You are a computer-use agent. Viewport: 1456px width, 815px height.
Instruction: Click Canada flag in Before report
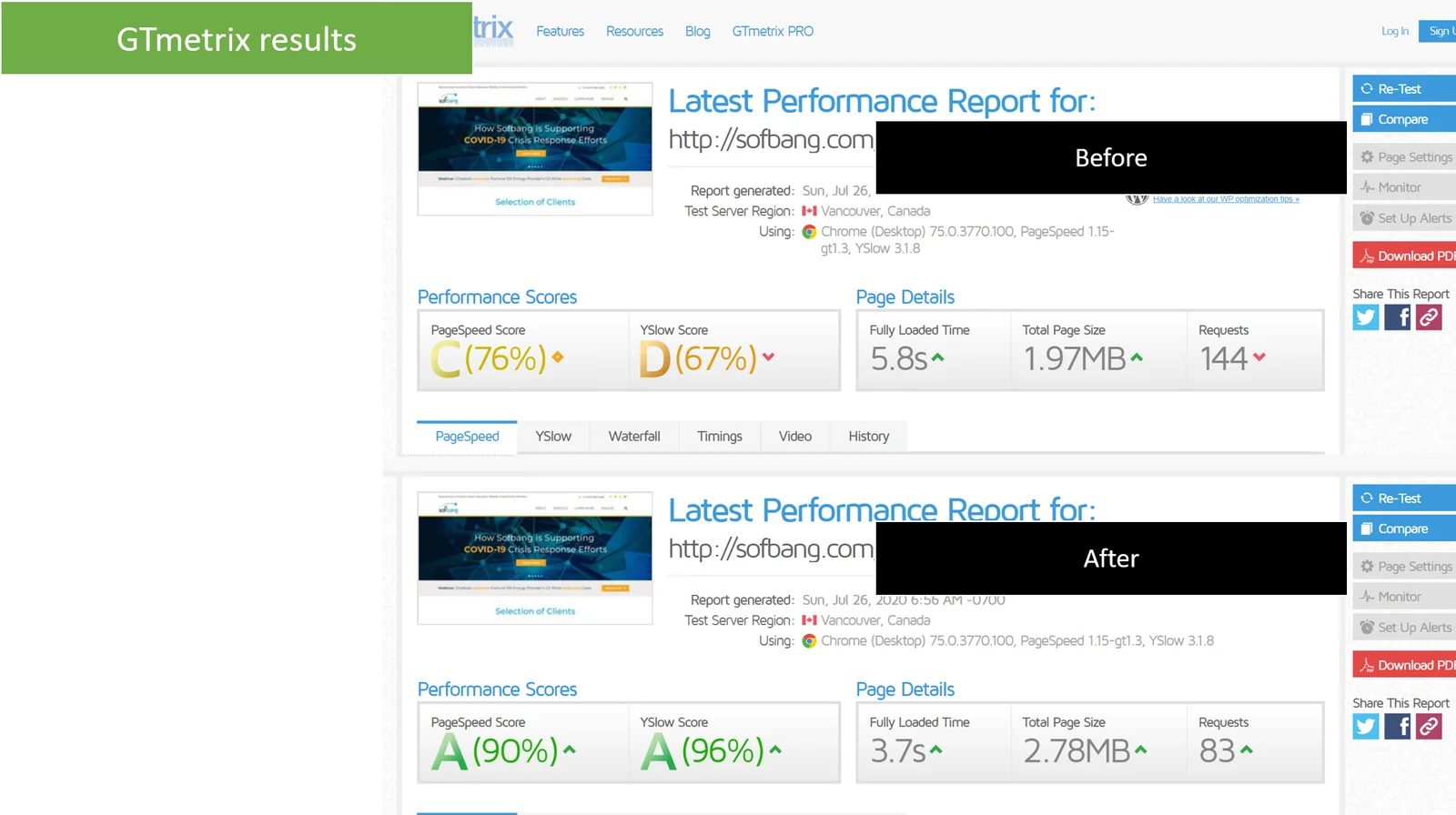coord(809,211)
